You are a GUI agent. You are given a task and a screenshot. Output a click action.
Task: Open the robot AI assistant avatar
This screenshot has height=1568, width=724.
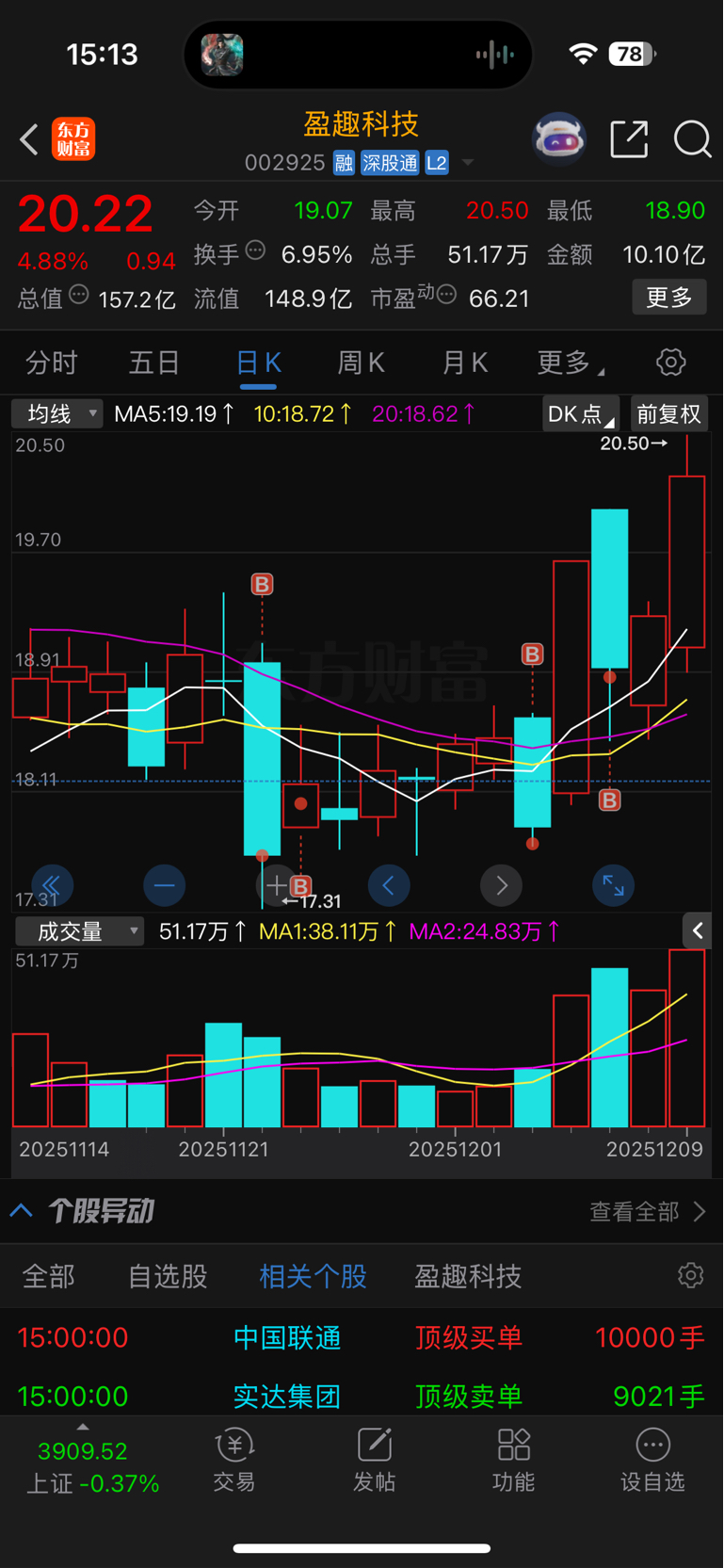point(559,139)
